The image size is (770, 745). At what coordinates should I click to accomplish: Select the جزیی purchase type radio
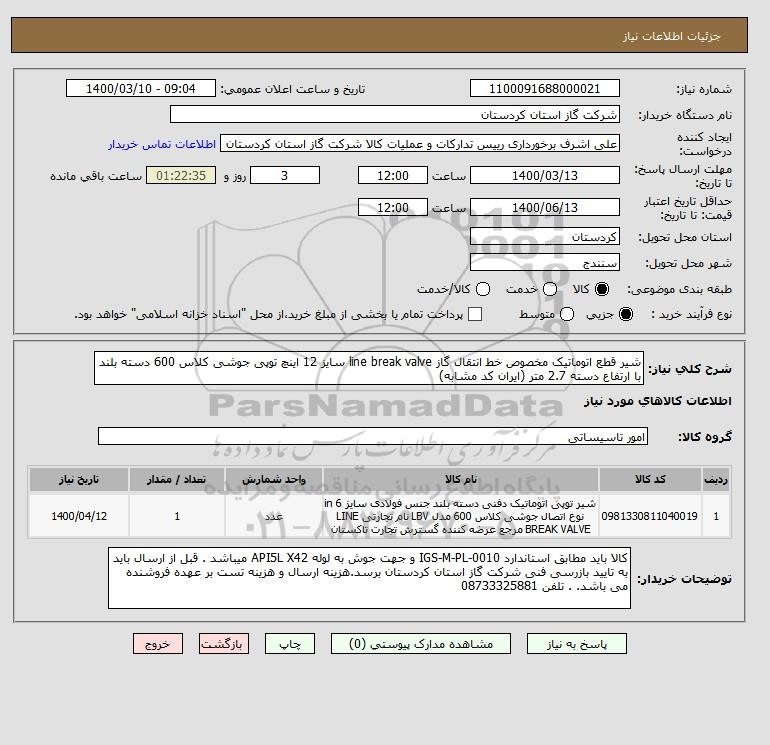(626, 314)
